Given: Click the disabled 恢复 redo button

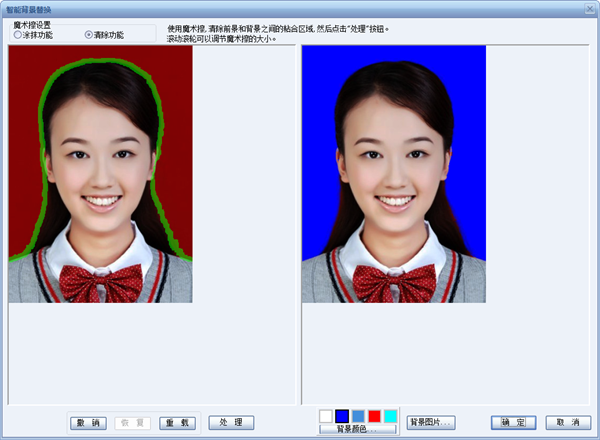Looking at the screenshot, I should 132,423.
